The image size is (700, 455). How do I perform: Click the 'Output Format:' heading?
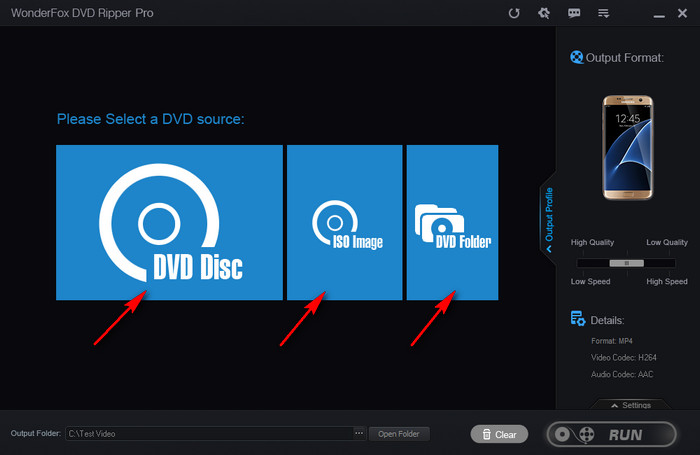625,58
